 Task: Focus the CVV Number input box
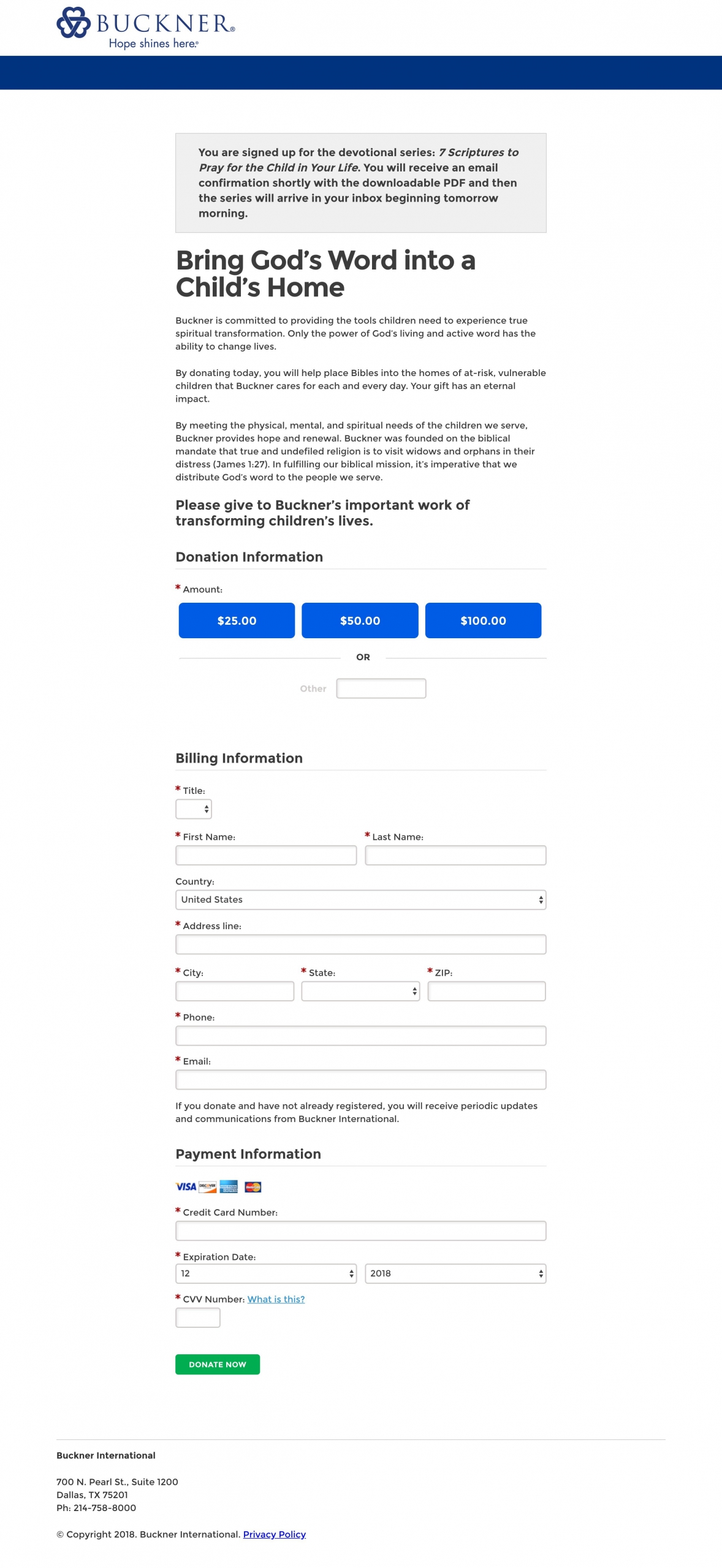pos(198,1317)
